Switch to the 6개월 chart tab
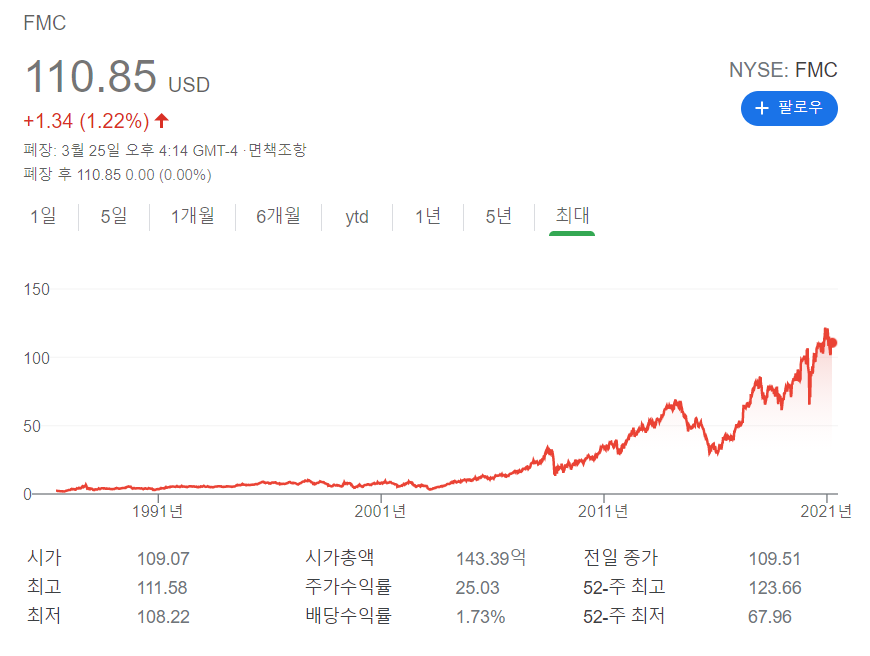Image resolution: width=870 pixels, height=656 pixels. coord(278,216)
